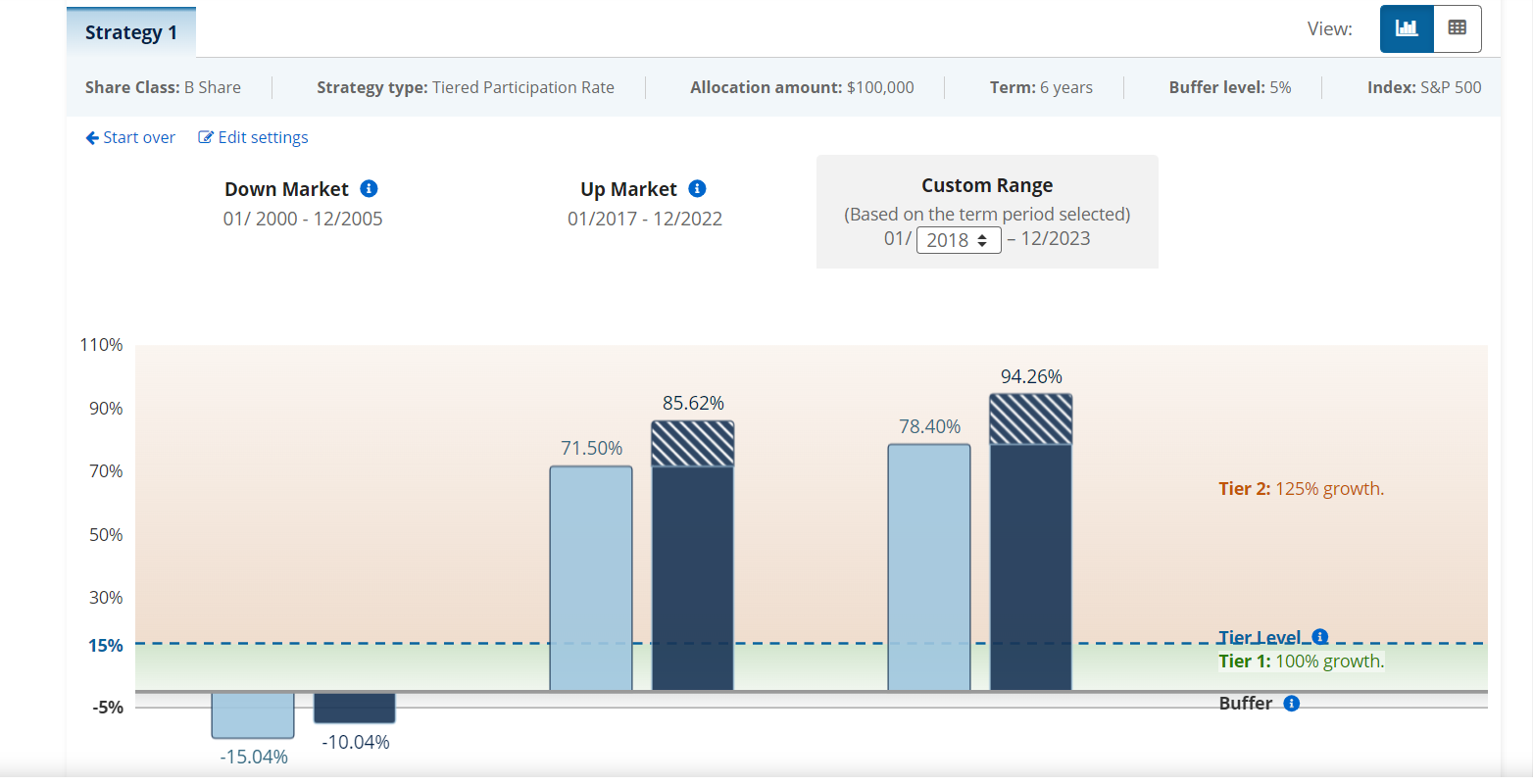Click the 71.50% light blue bar
Screen dimensions: 1533x784
tap(591, 578)
